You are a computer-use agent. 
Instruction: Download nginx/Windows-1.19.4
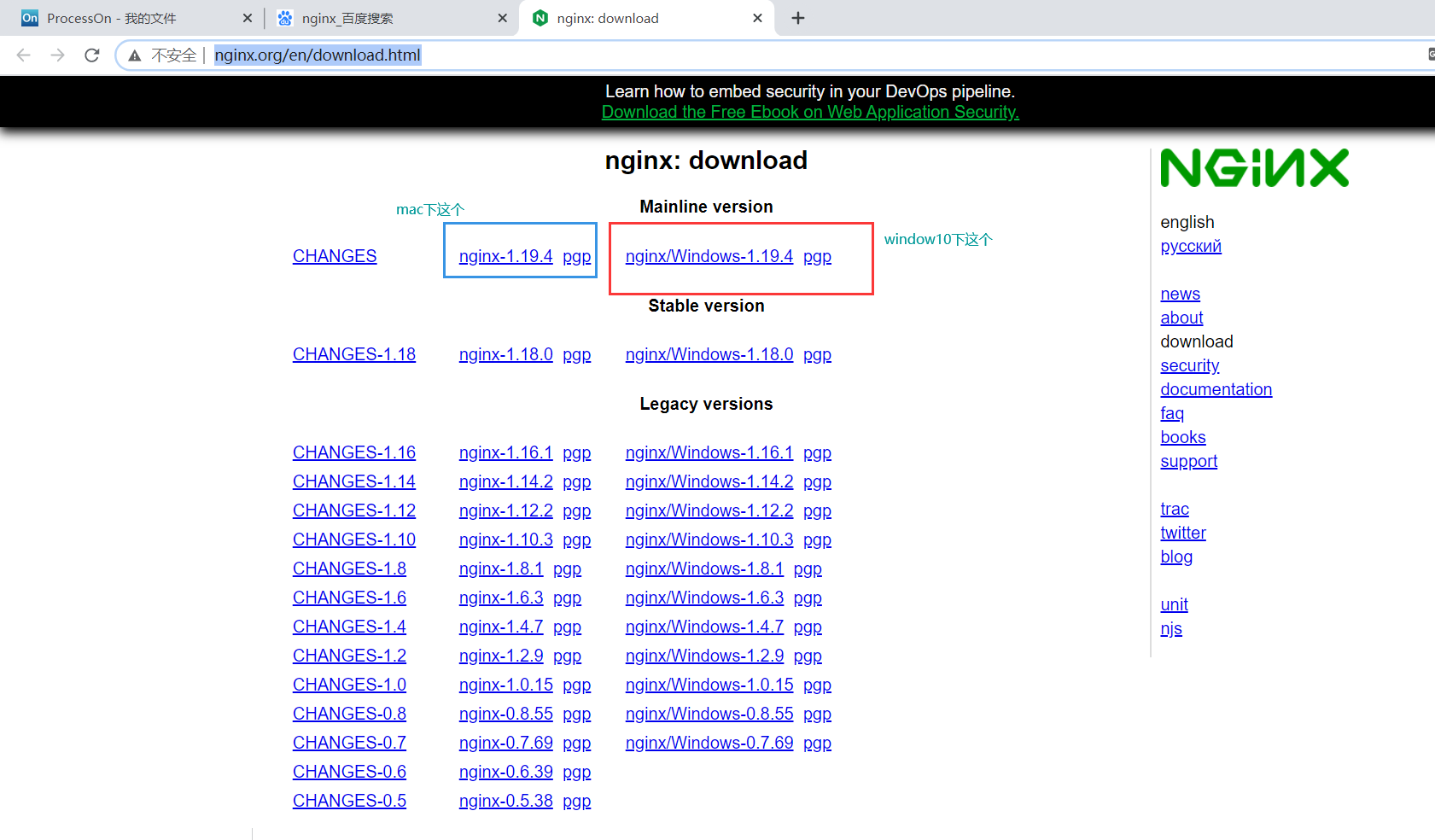click(x=709, y=256)
